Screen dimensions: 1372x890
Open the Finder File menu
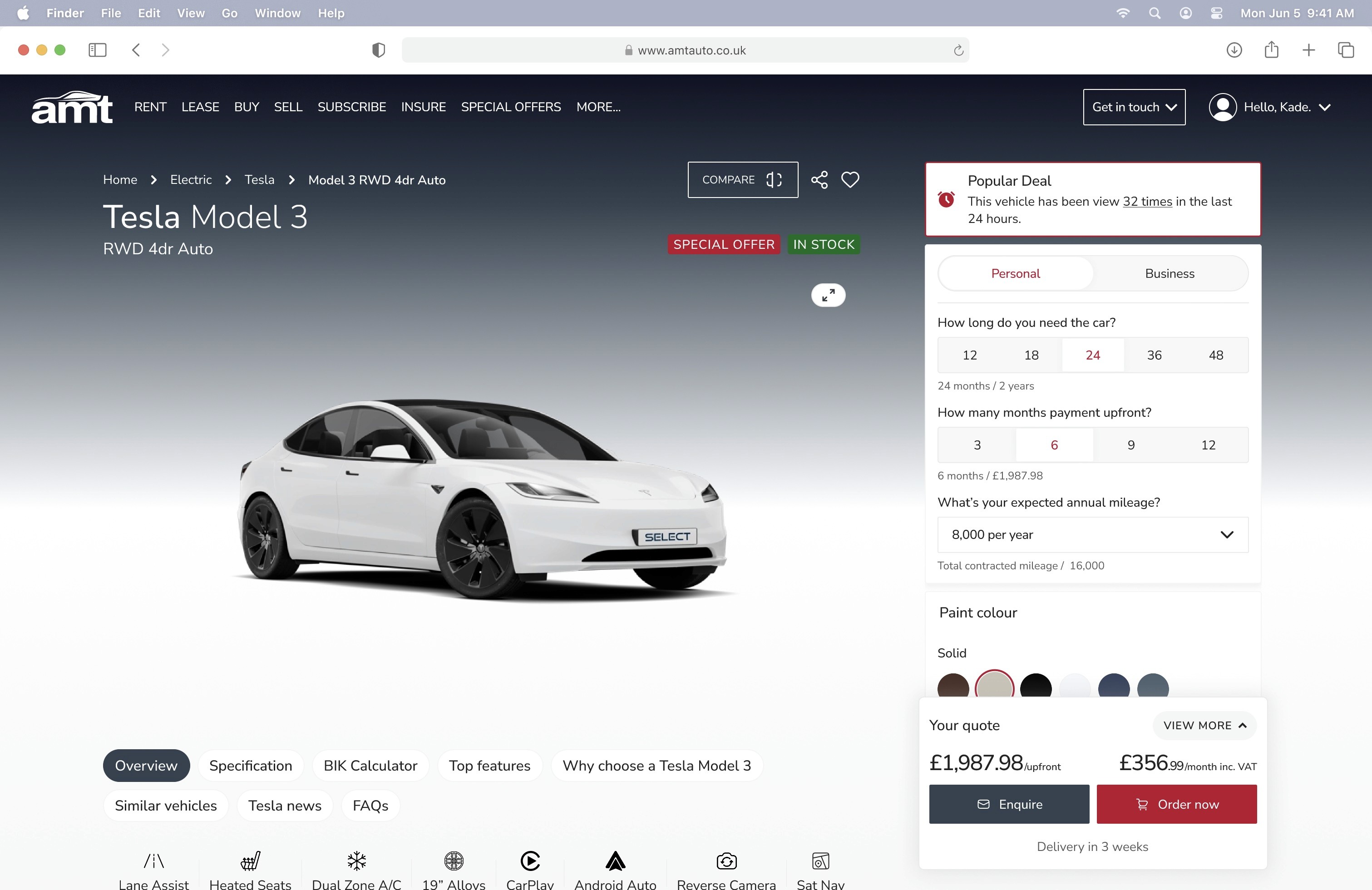(111, 13)
